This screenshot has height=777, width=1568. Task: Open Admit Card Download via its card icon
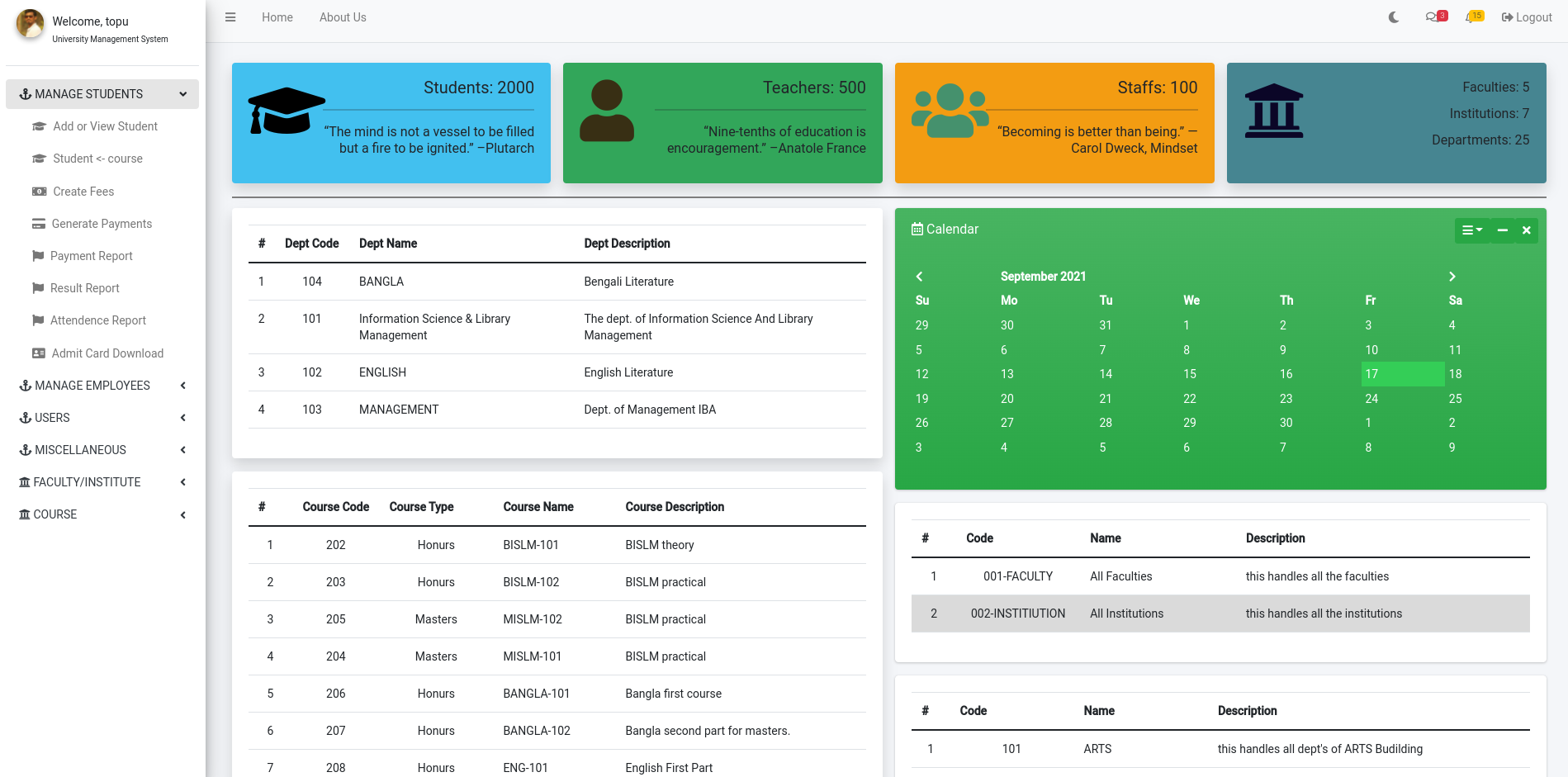click(39, 353)
